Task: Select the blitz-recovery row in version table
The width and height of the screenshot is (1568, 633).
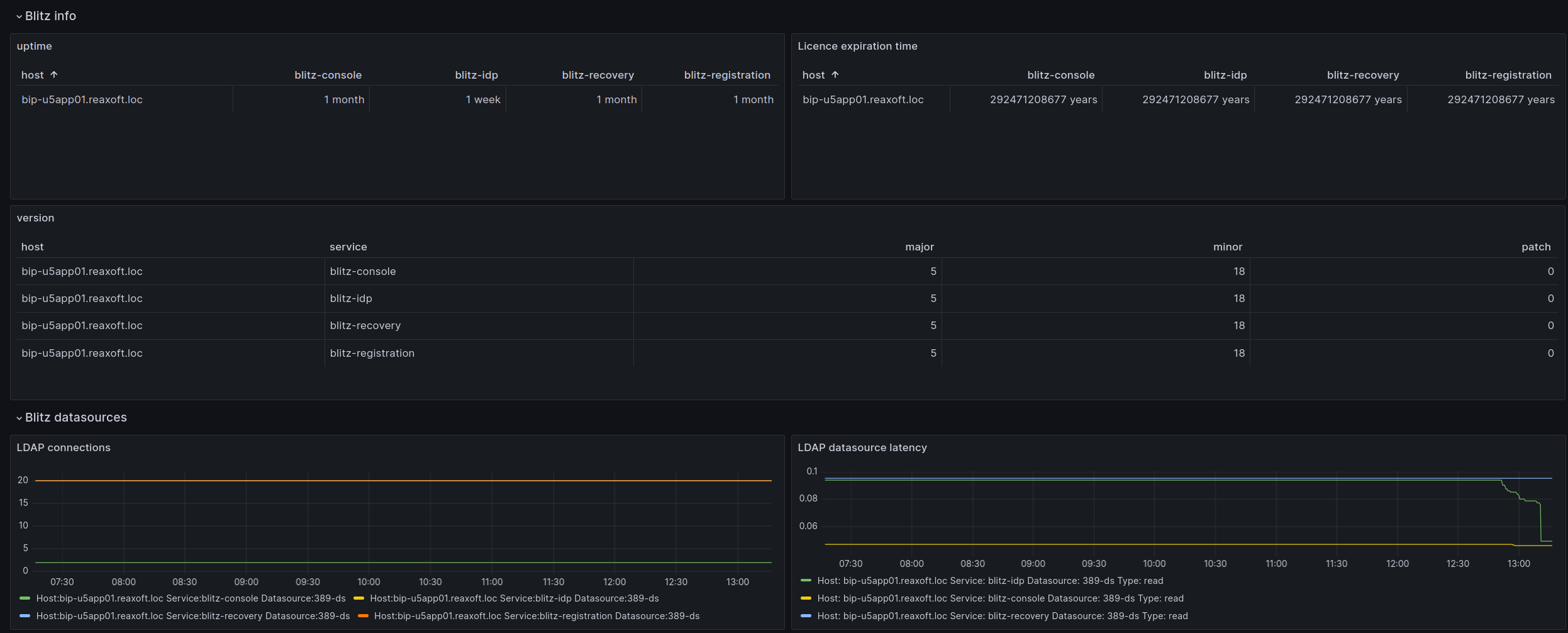Action: (366, 325)
